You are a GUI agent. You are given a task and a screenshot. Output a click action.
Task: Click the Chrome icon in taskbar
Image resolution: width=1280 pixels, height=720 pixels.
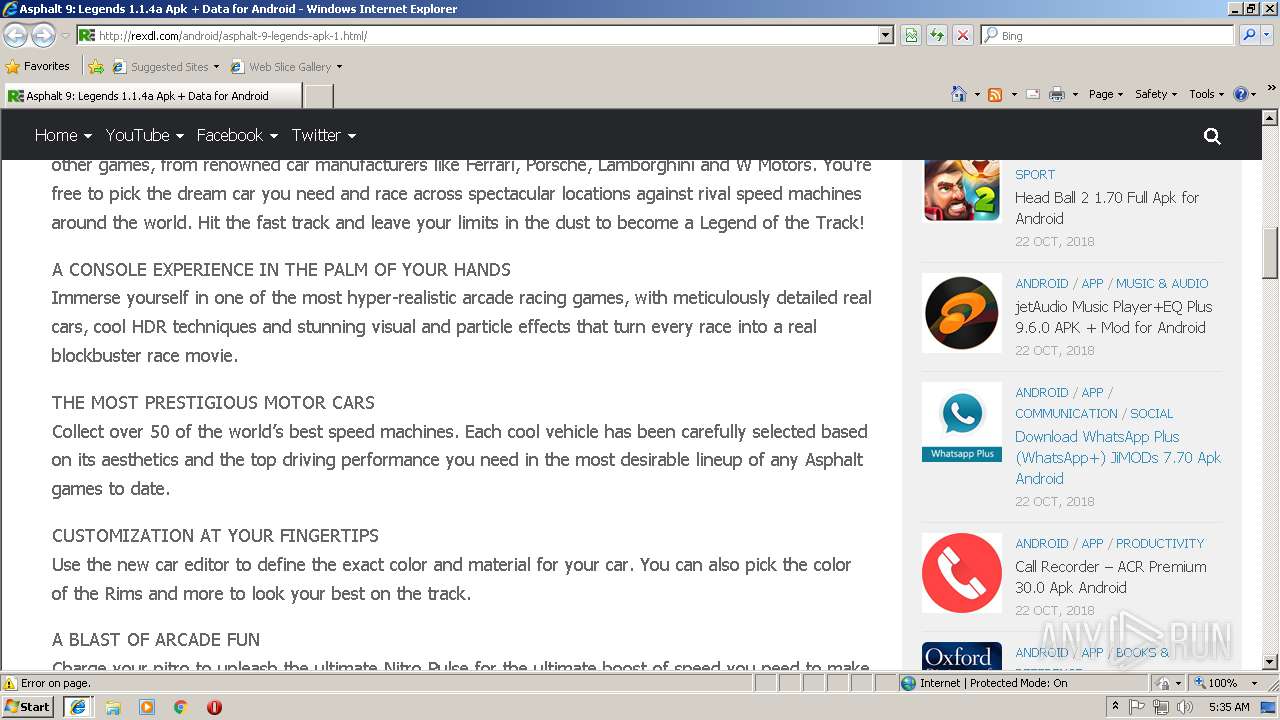180,707
